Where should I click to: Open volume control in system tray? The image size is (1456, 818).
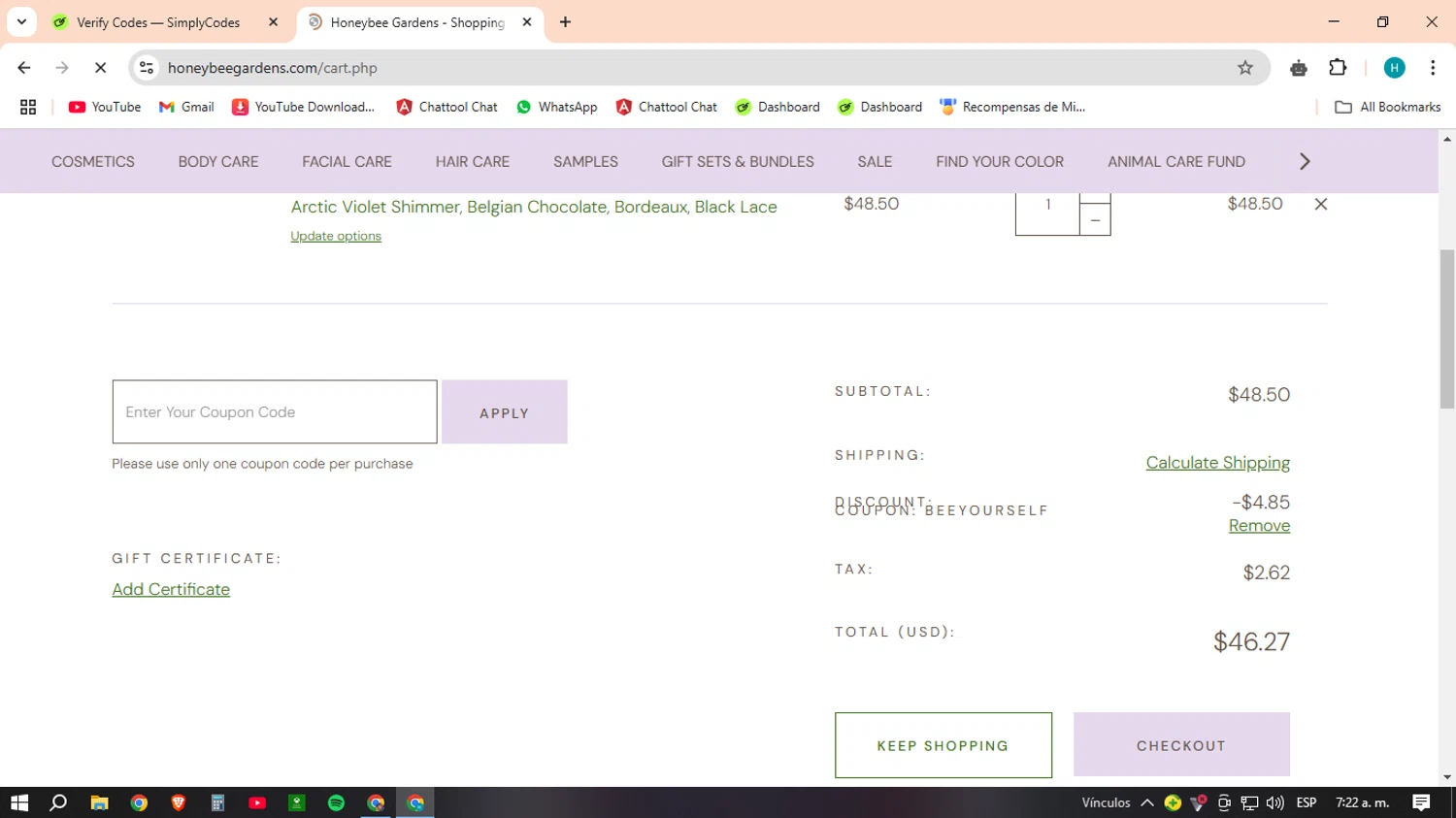click(1274, 802)
